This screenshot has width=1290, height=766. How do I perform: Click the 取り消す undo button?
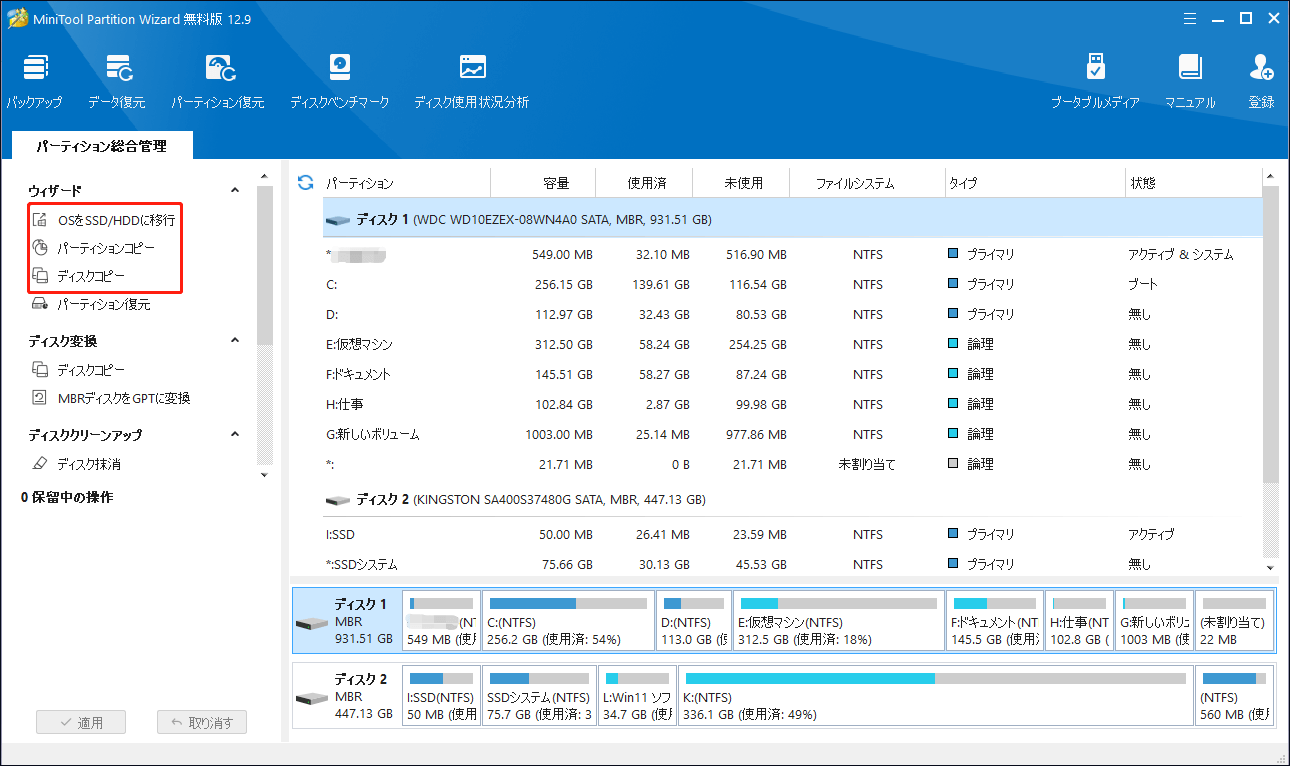coord(202,723)
